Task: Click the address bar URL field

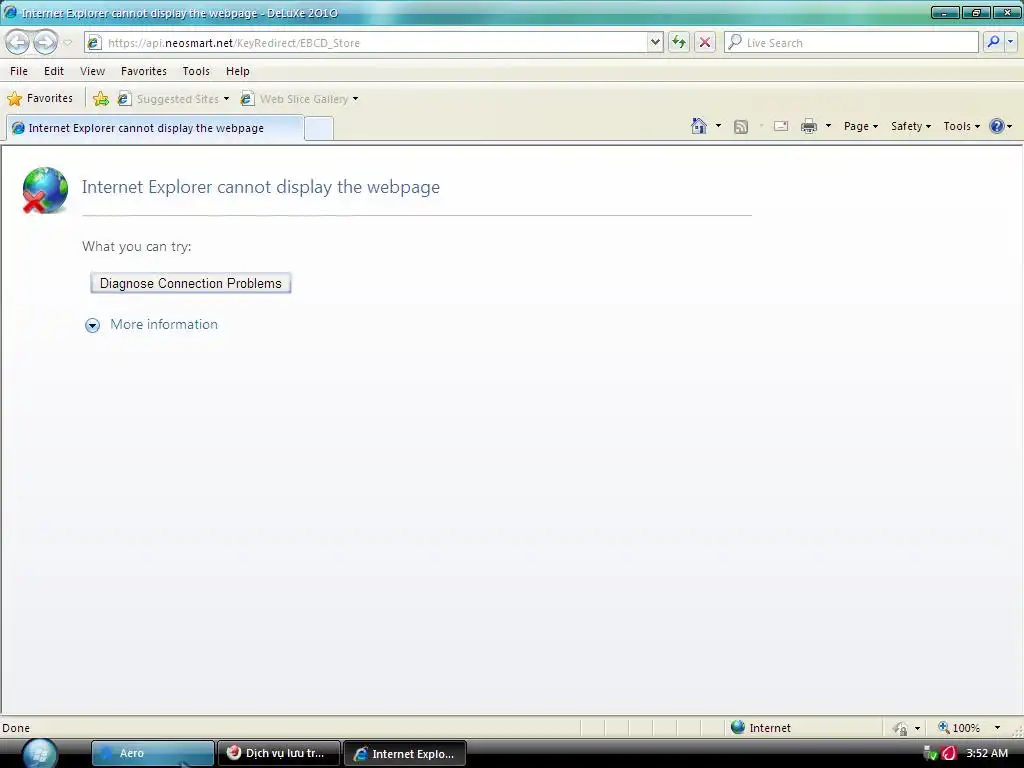Action: [x=366, y=42]
